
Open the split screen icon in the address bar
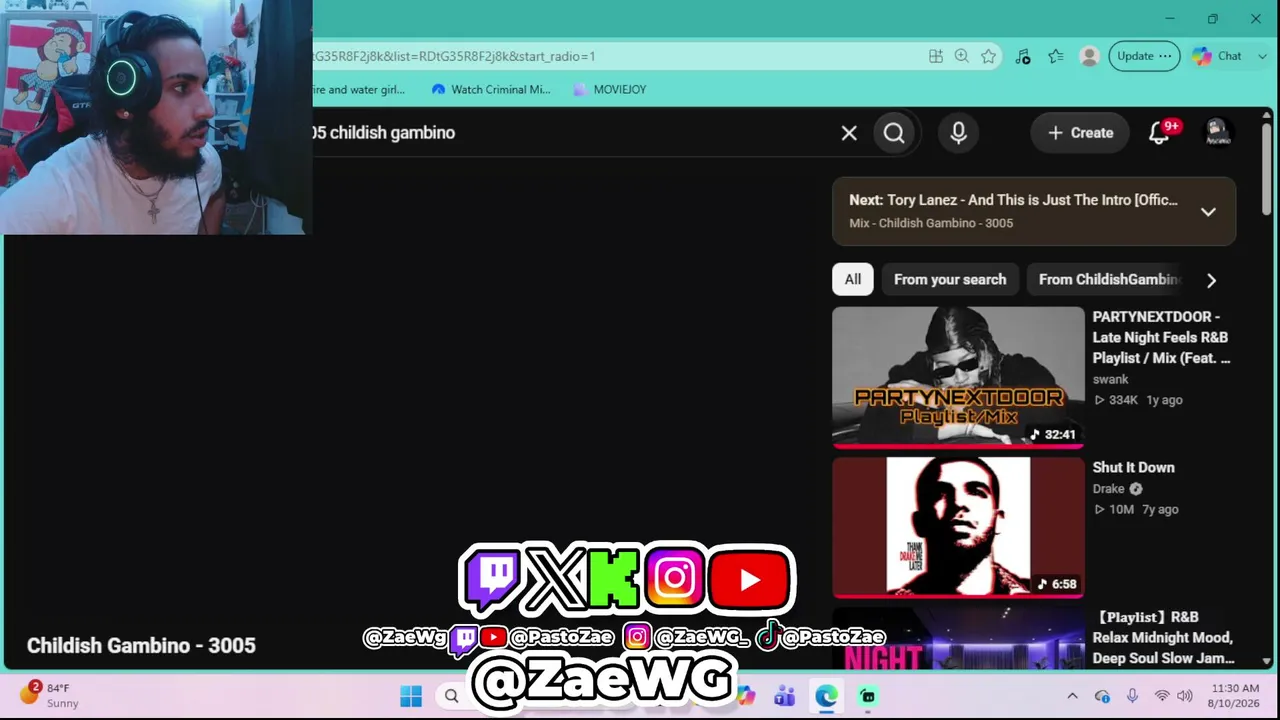[x=936, y=56]
